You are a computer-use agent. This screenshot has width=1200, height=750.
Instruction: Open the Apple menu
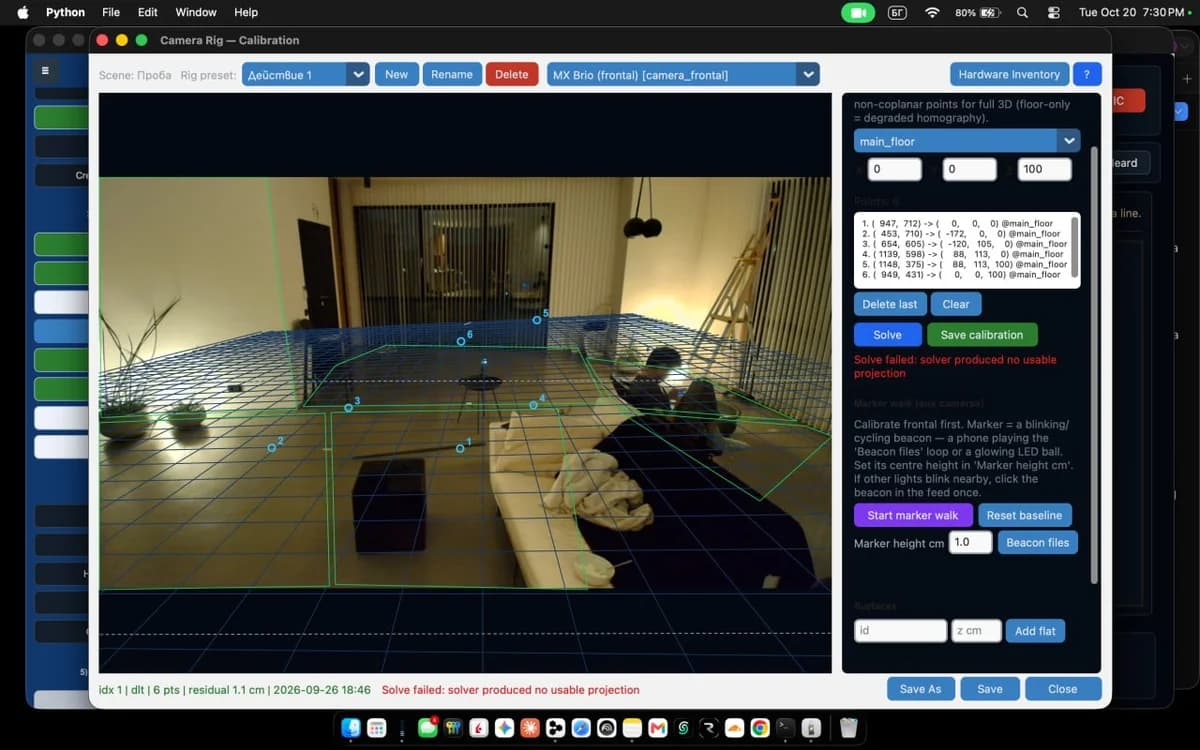coord(23,12)
